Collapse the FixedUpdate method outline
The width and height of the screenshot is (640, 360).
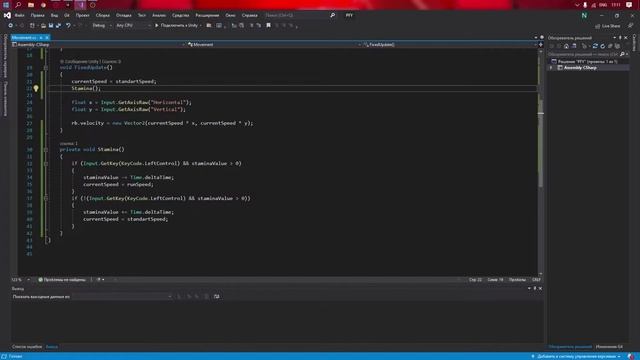coord(46,68)
